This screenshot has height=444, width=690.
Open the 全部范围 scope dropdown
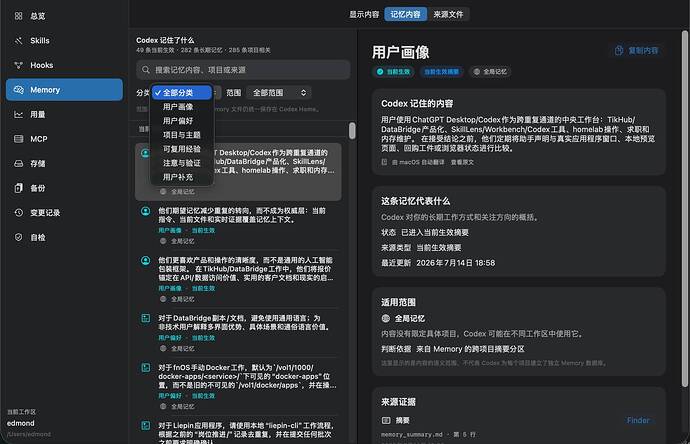tap(279, 93)
